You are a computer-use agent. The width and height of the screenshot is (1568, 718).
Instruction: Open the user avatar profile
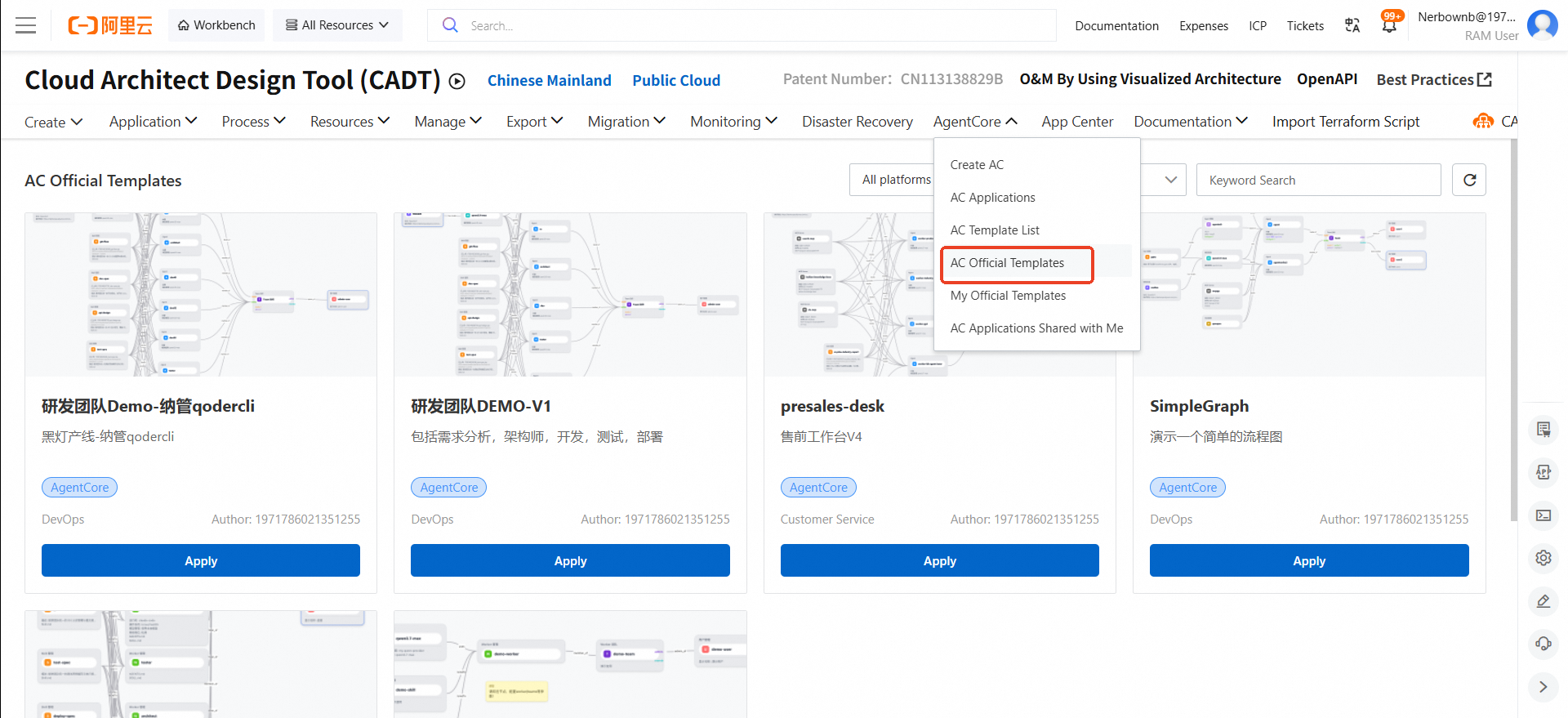tap(1542, 25)
